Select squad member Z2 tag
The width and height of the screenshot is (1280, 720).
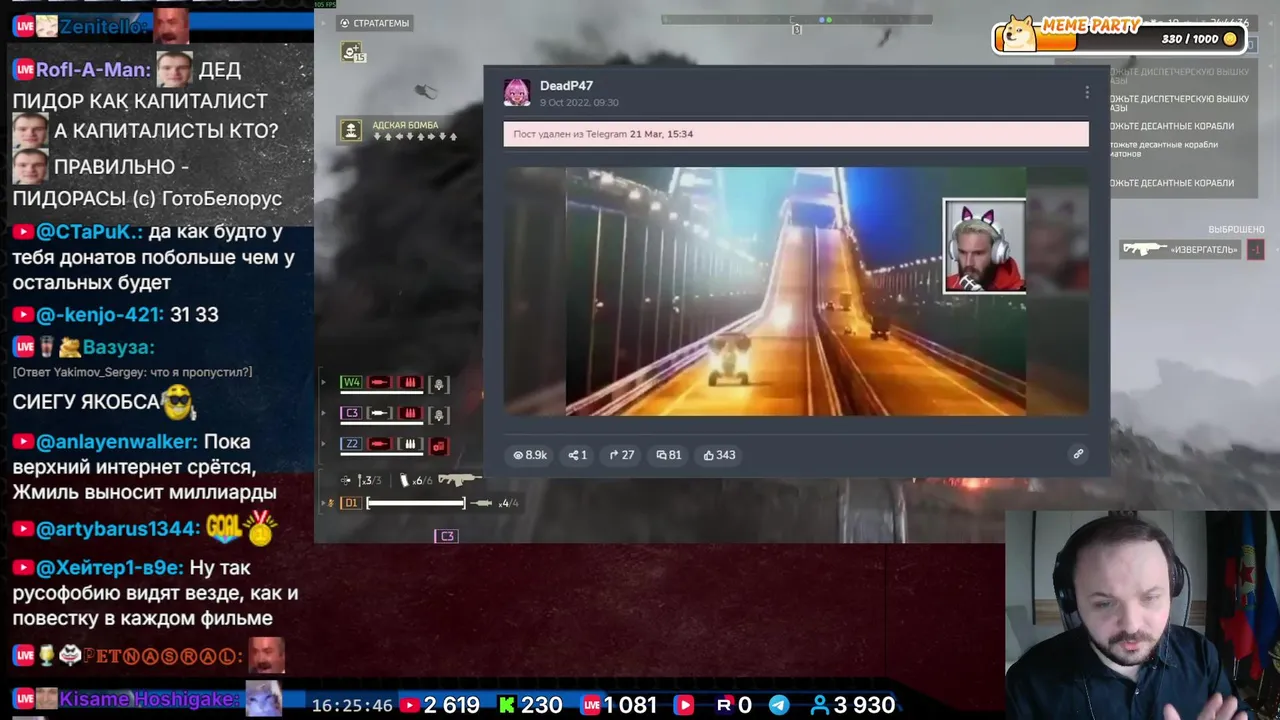pos(351,444)
